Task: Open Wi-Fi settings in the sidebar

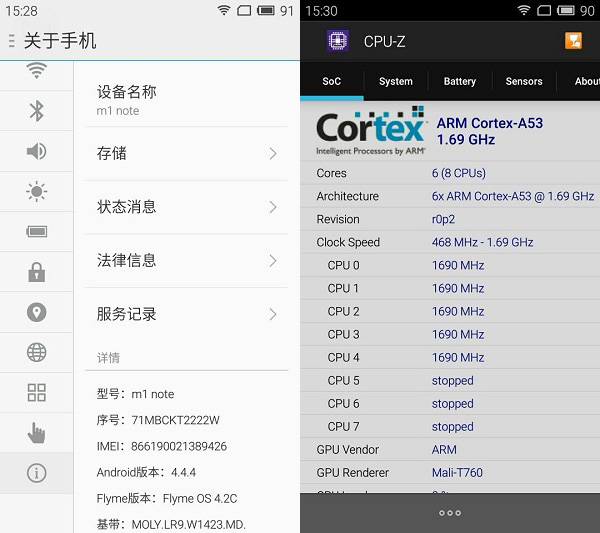Action: pyautogui.click(x=36, y=71)
